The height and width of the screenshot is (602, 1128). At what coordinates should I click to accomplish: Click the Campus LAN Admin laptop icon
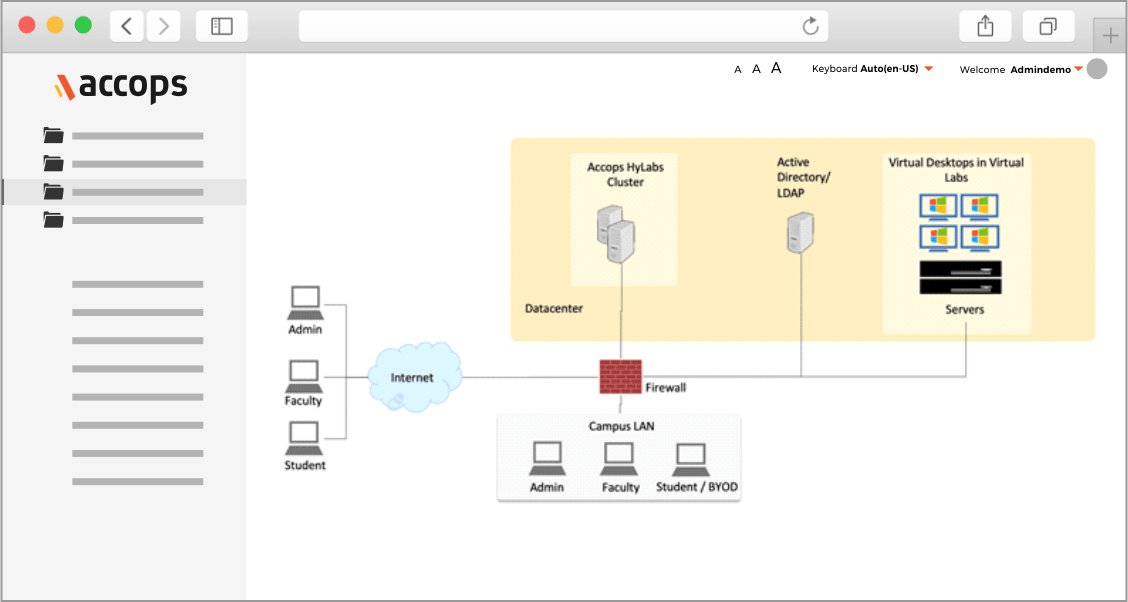(547, 459)
